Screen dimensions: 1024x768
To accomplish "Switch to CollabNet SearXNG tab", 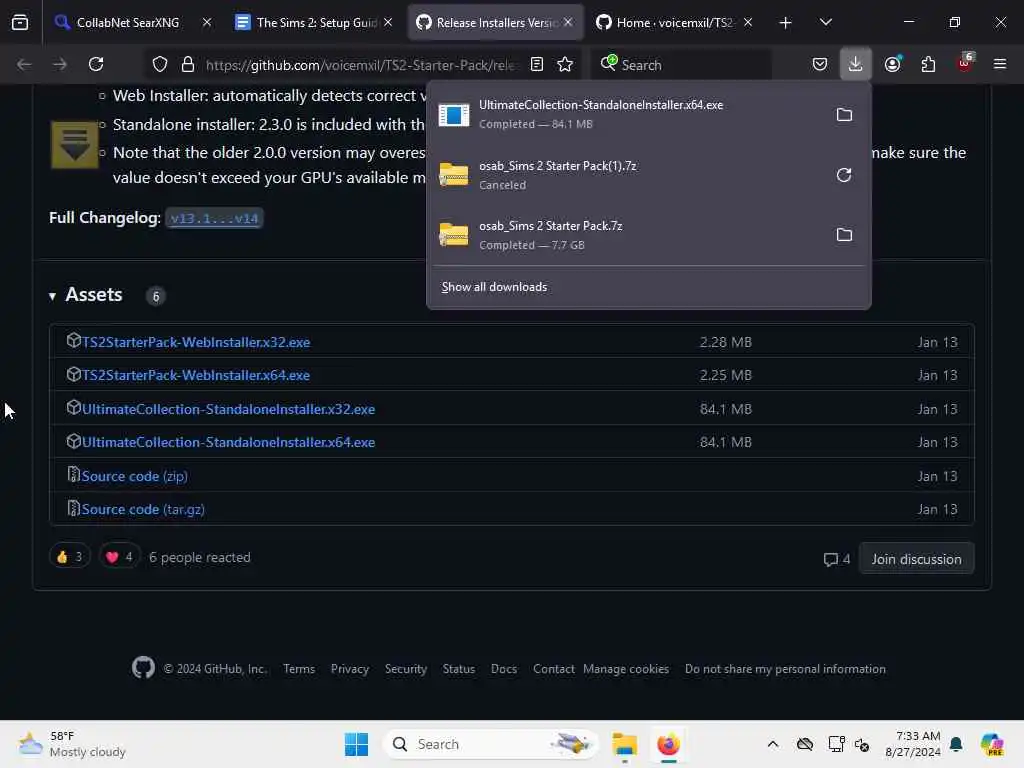I will click(x=127, y=22).
